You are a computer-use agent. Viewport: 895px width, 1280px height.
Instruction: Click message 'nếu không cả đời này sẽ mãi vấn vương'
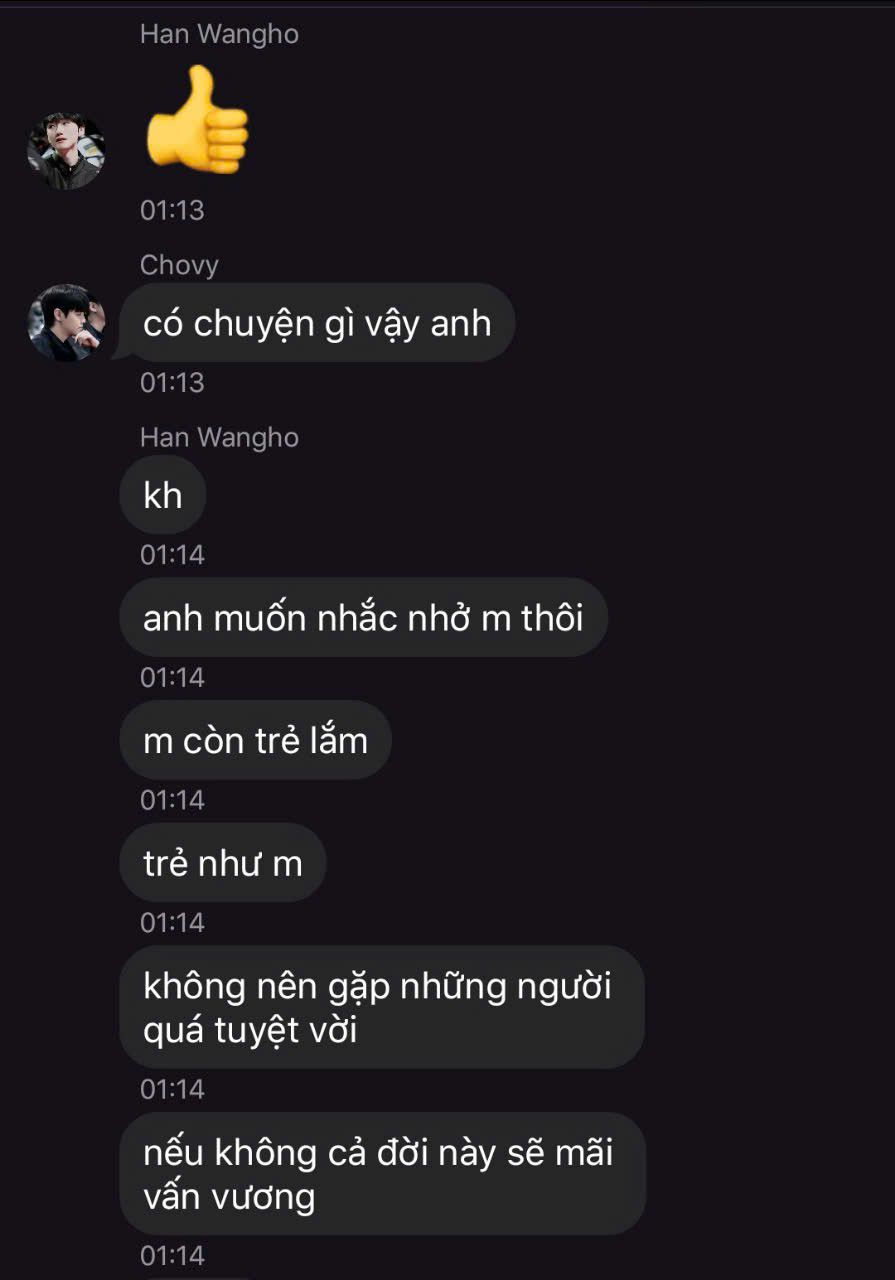point(383,1174)
